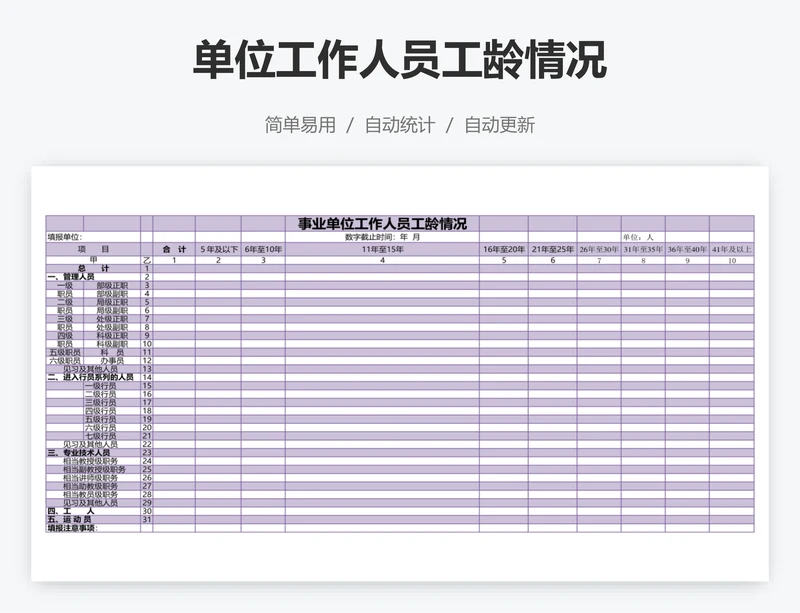Click the 六级职员 label
The width and height of the screenshot is (800, 613).
[65, 360]
